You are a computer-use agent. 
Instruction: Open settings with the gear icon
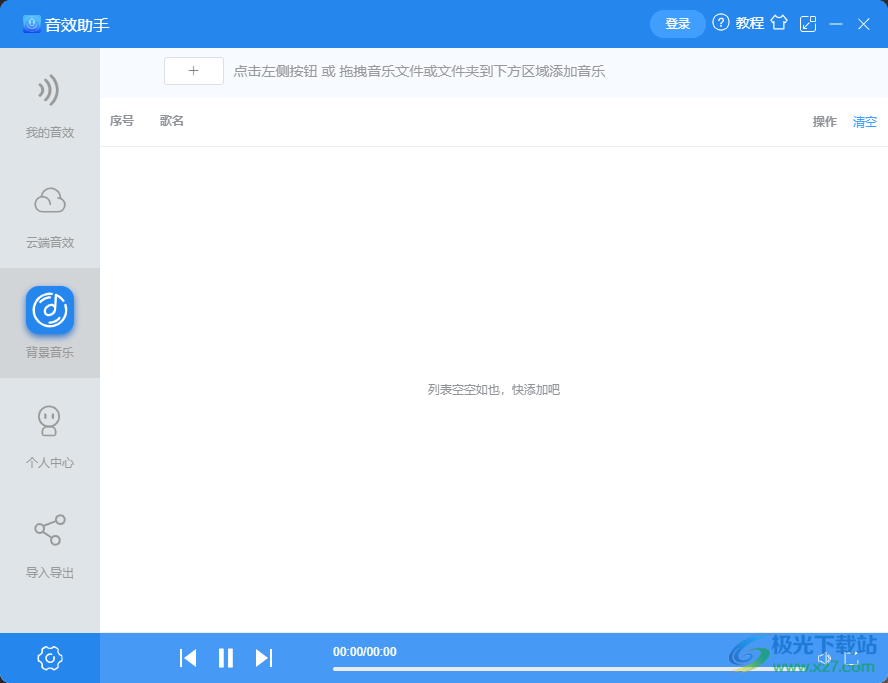coord(49,658)
